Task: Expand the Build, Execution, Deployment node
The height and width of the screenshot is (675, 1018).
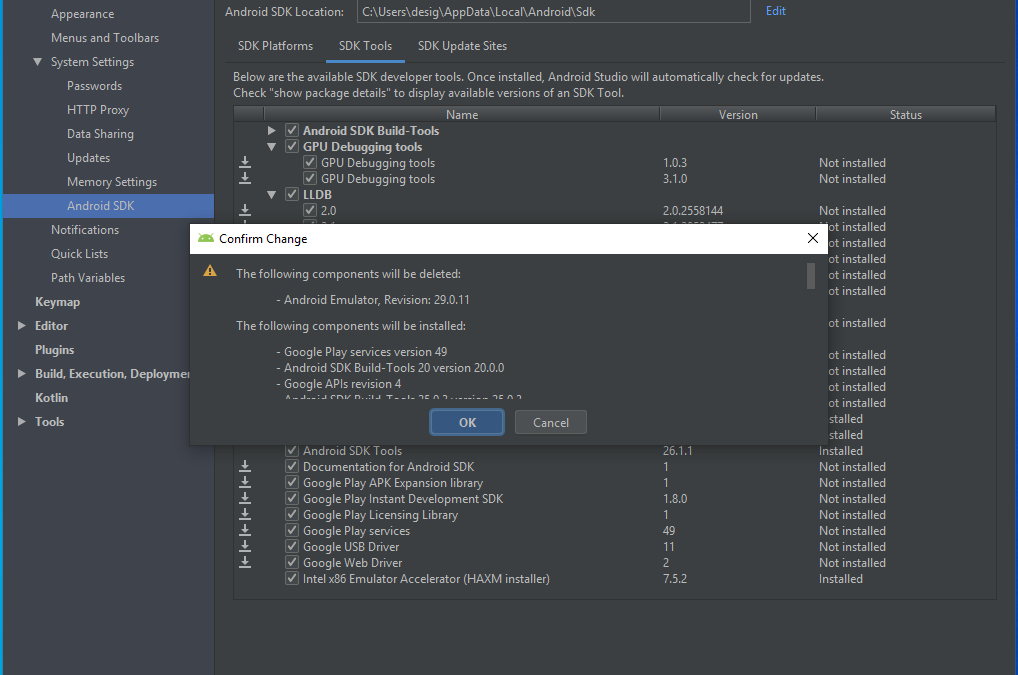Action: click(x=21, y=374)
